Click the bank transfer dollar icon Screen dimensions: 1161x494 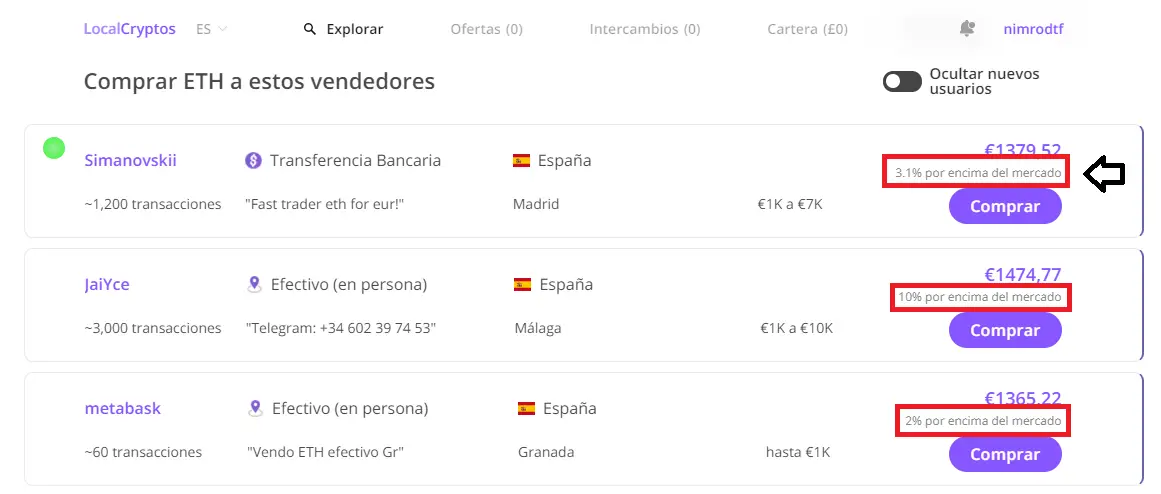point(254,161)
